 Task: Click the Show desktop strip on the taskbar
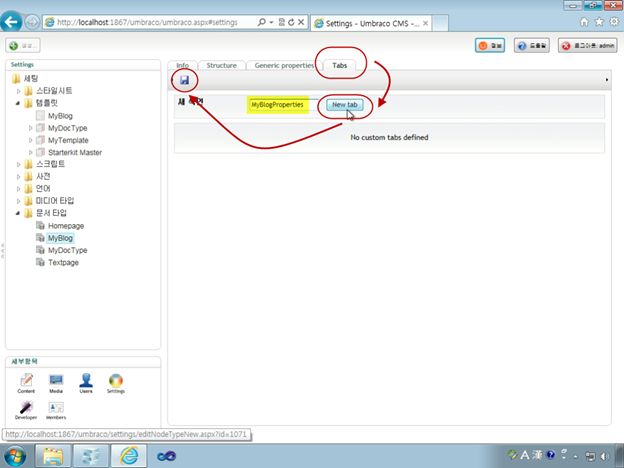[619, 456]
